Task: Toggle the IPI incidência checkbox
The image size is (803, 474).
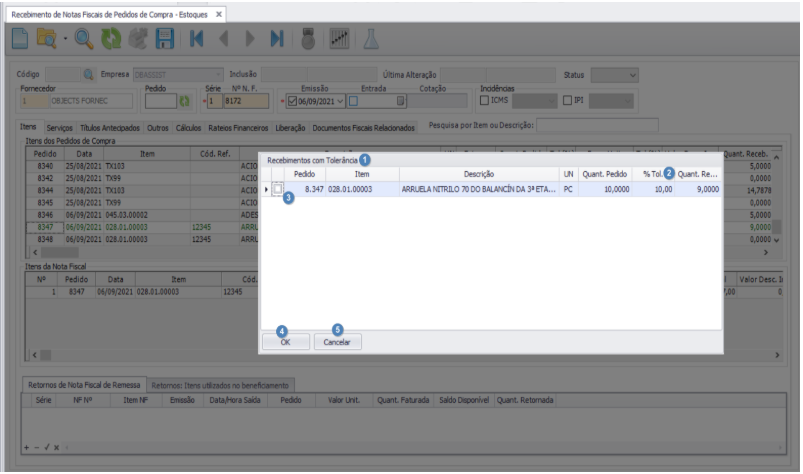Action: coord(566,100)
